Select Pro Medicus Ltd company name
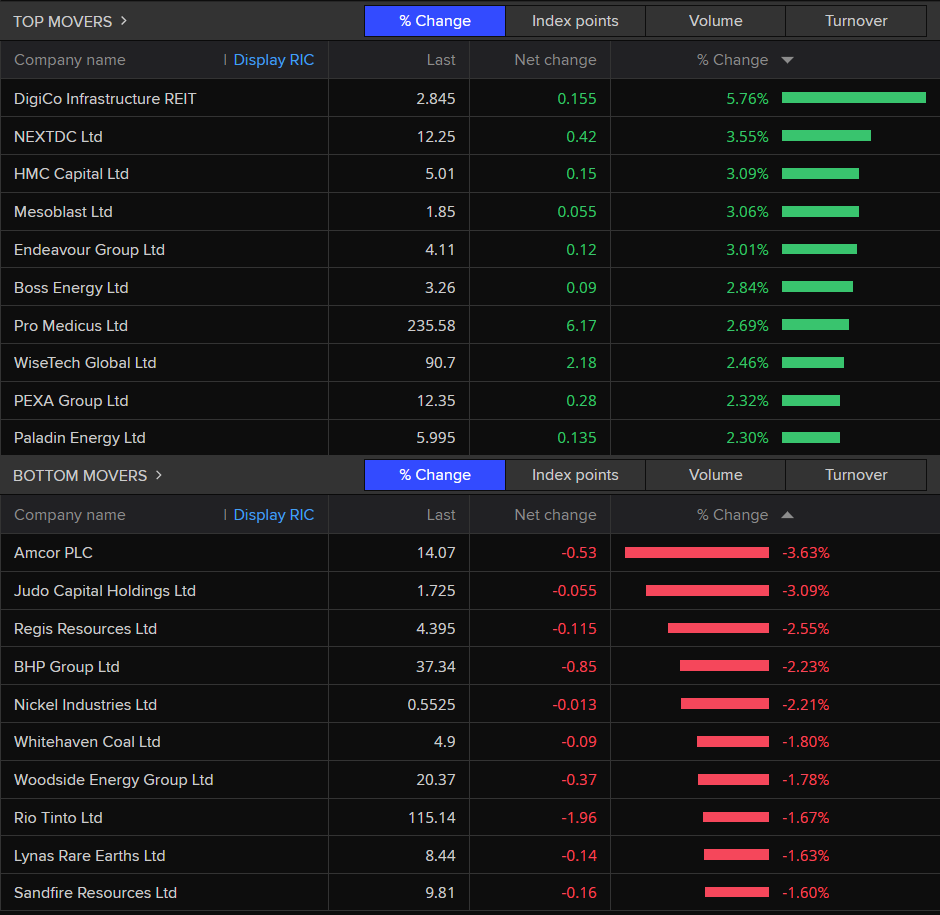 [71, 326]
